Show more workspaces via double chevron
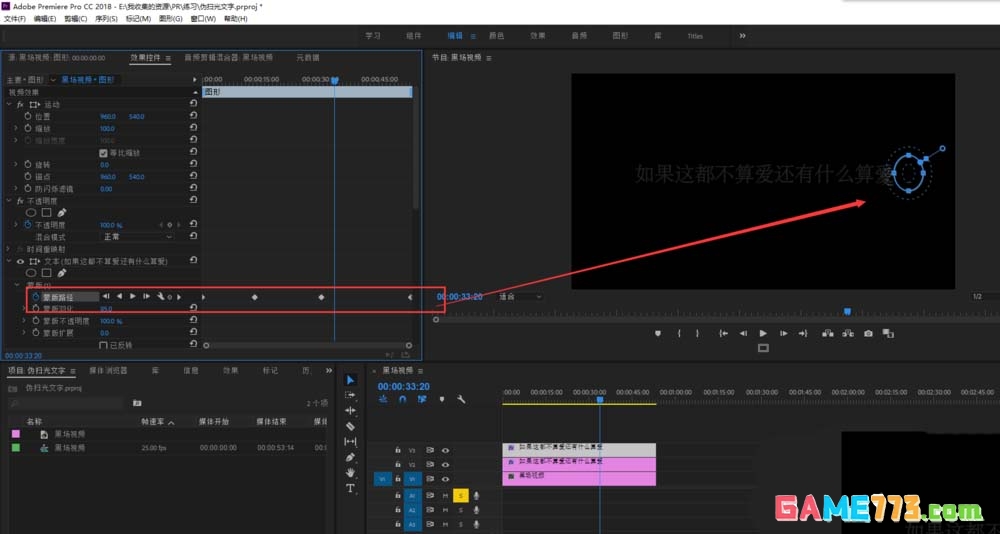 click(742, 36)
